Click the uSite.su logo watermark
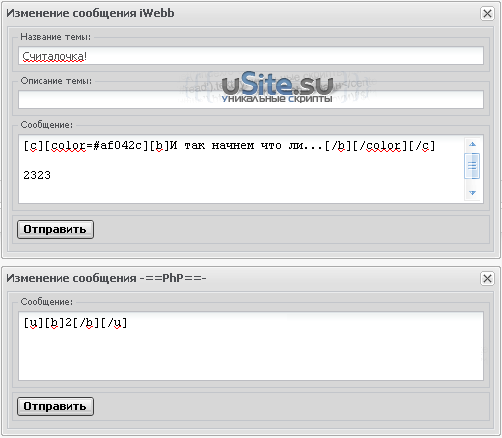The width and height of the screenshot is (502, 438). (277, 87)
